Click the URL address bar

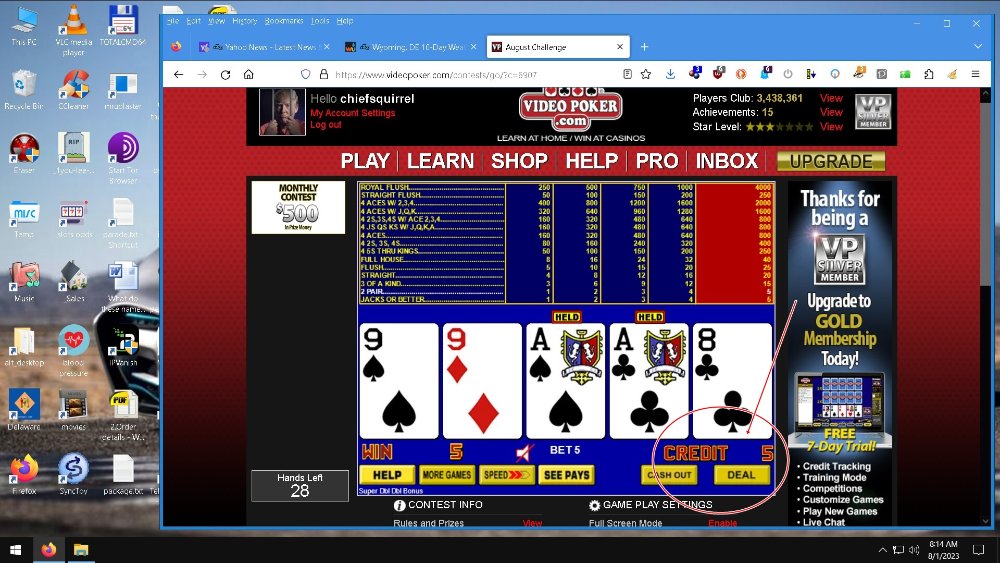pos(470,74)
